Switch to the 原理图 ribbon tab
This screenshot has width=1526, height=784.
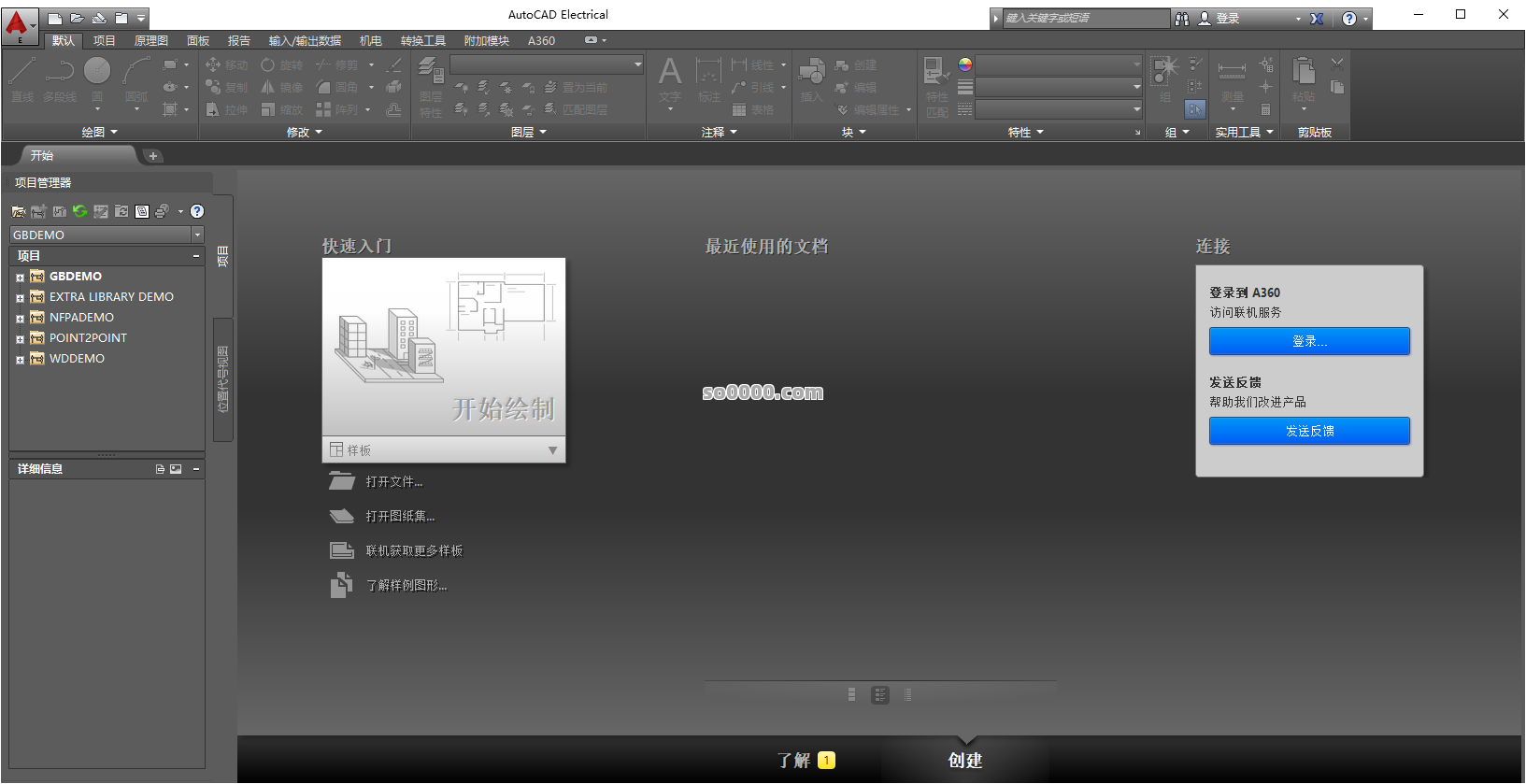(x=151, y=40)
